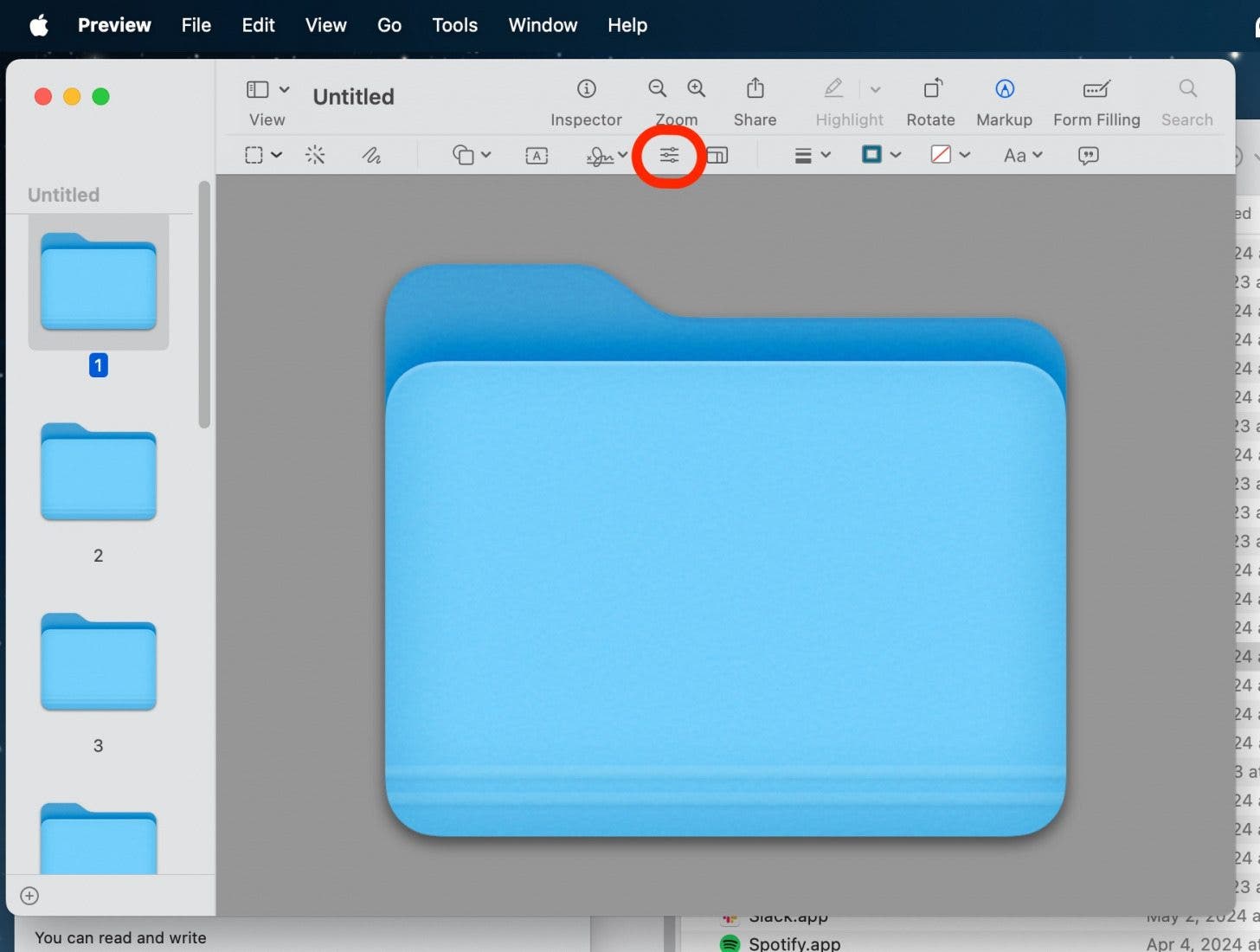Image resolution: width=1260 pixels, height=952 pixels.
Task: Click the Adjust Color sliders icon
Action: tap(669, 156)
